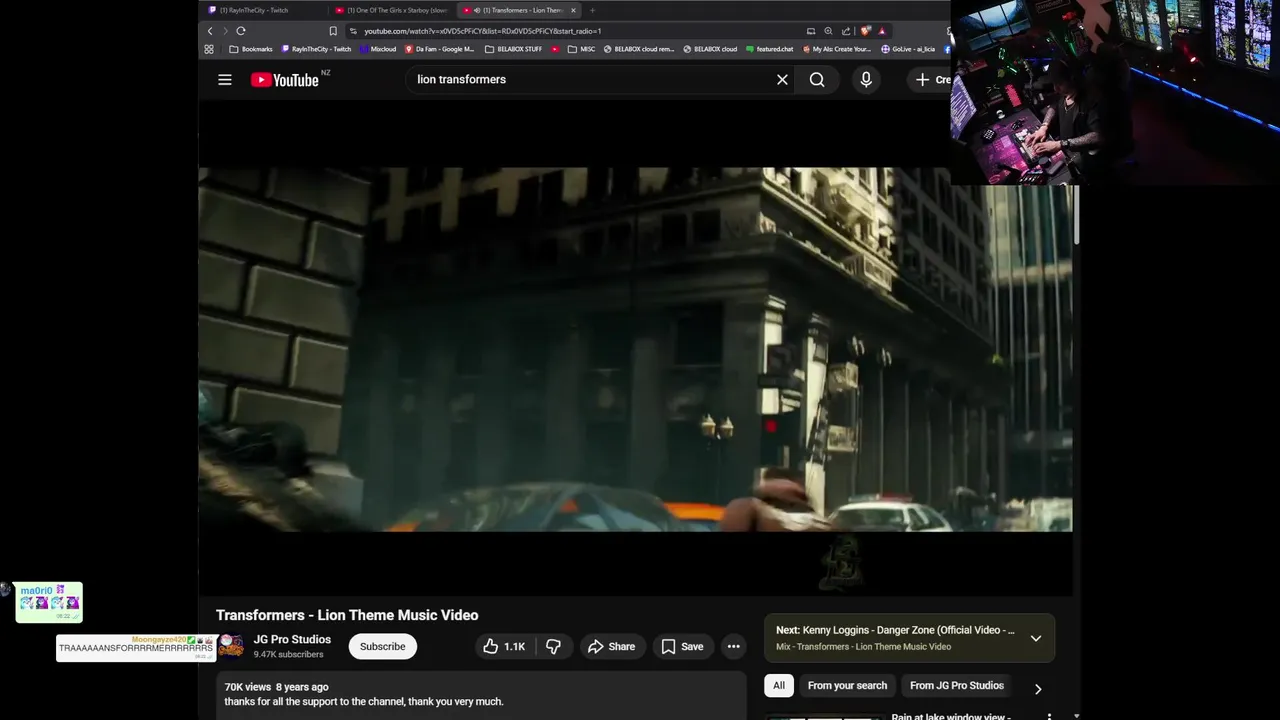The image size is (1280, 720).
Task: Open RayInTheCity - Twitch bookmark
Action: coord(316,49)
